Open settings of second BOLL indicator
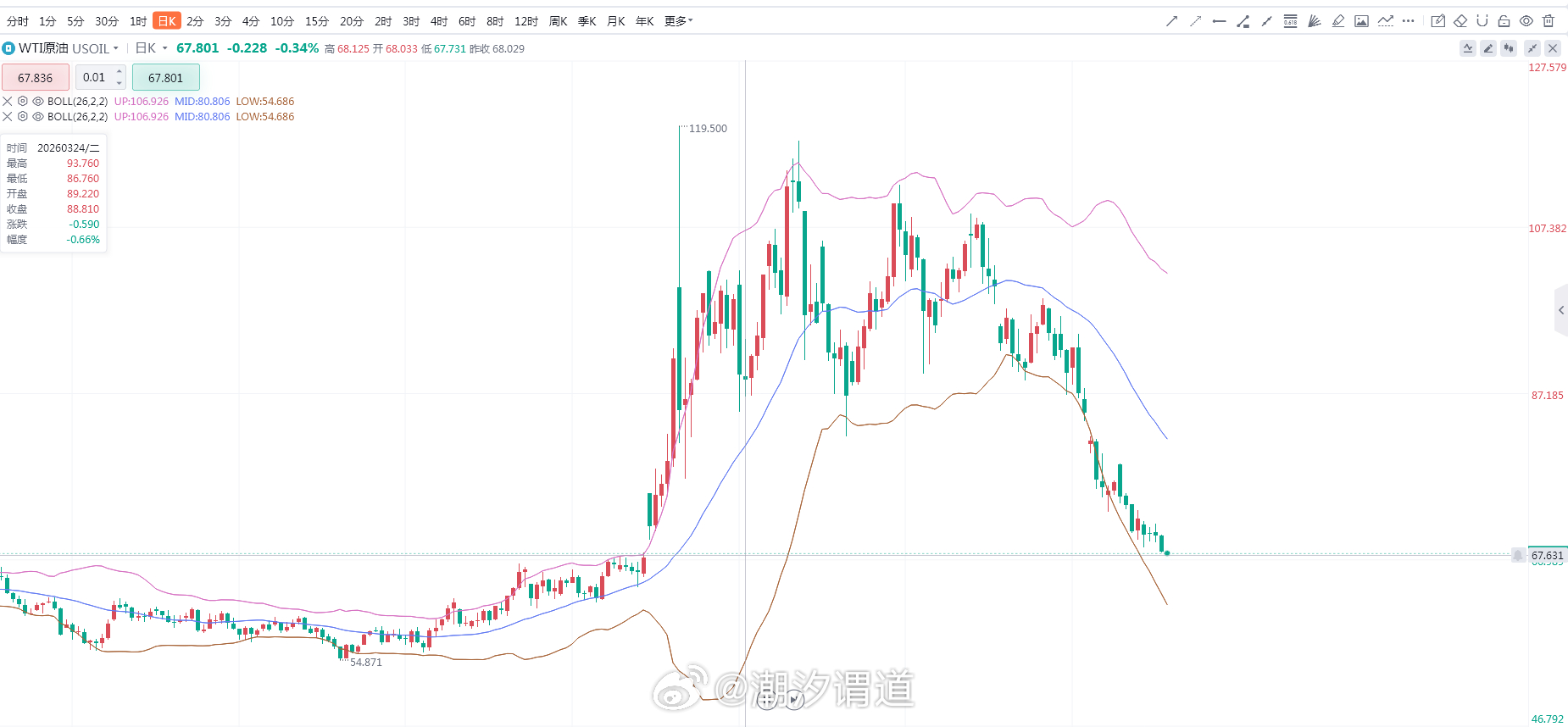 [23, 116]
